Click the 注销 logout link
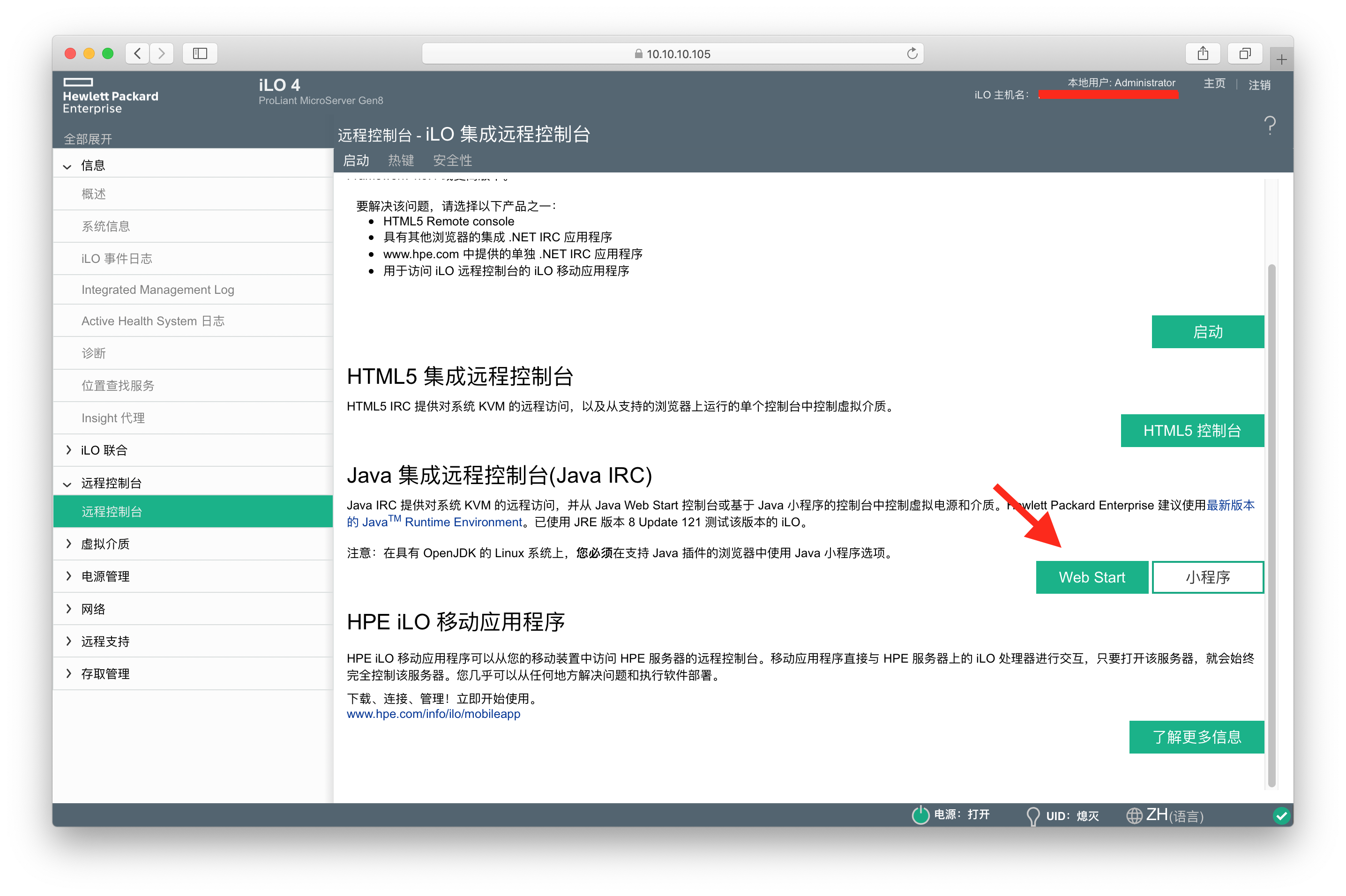The height and width of the screenshot is (896, 1346). coord(1259,85)
